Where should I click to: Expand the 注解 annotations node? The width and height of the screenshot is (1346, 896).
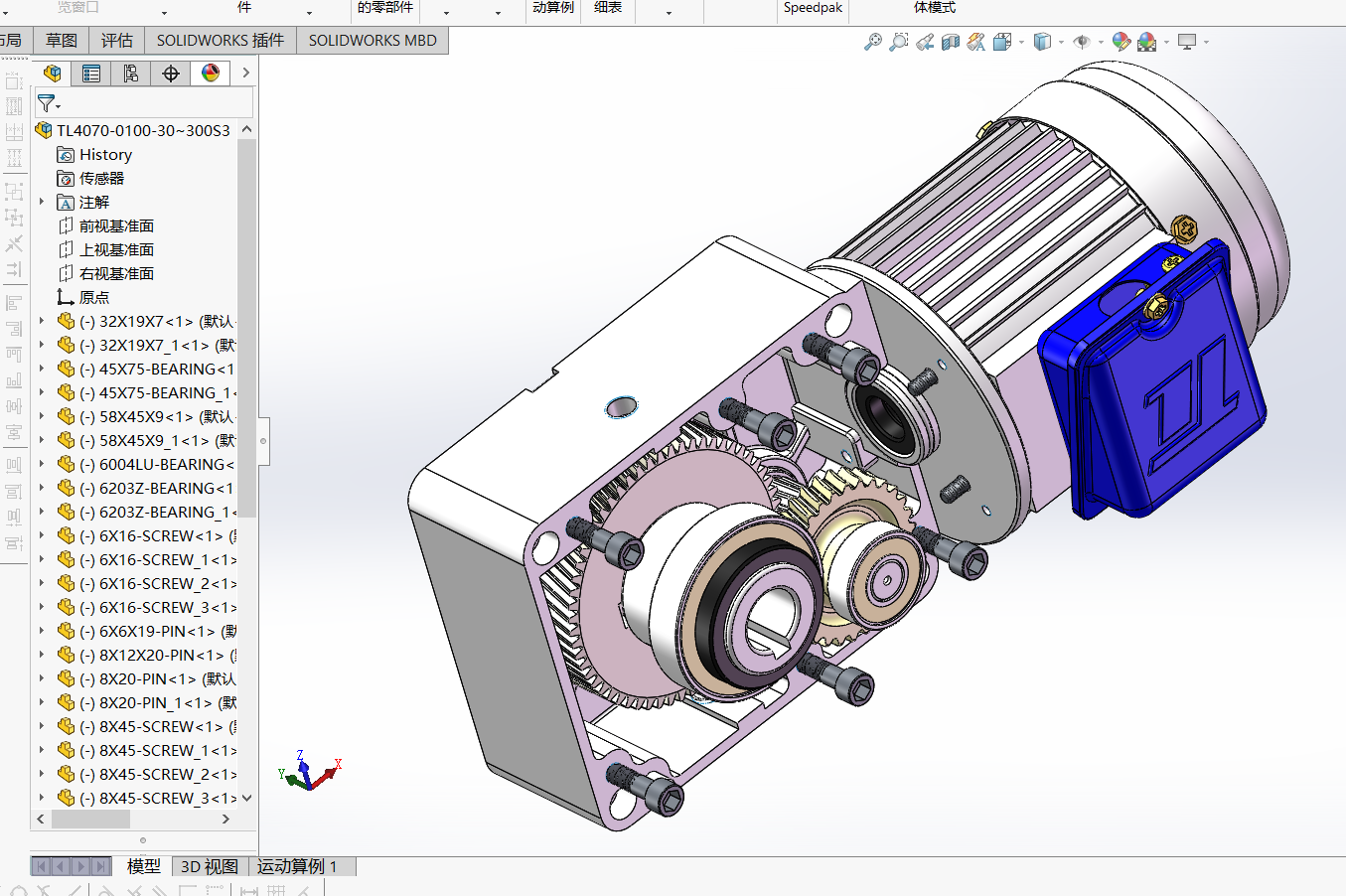point(42,203)
